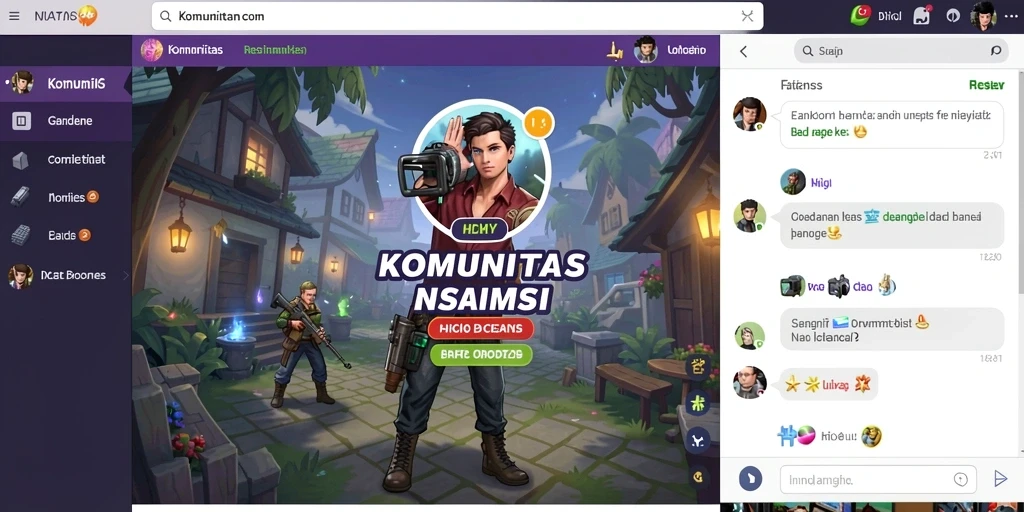Image resolution: width=1024 pixels, height=512 pixels.
Task: Click the Staip search field in chat panel
Action: [x=901, y=51]
